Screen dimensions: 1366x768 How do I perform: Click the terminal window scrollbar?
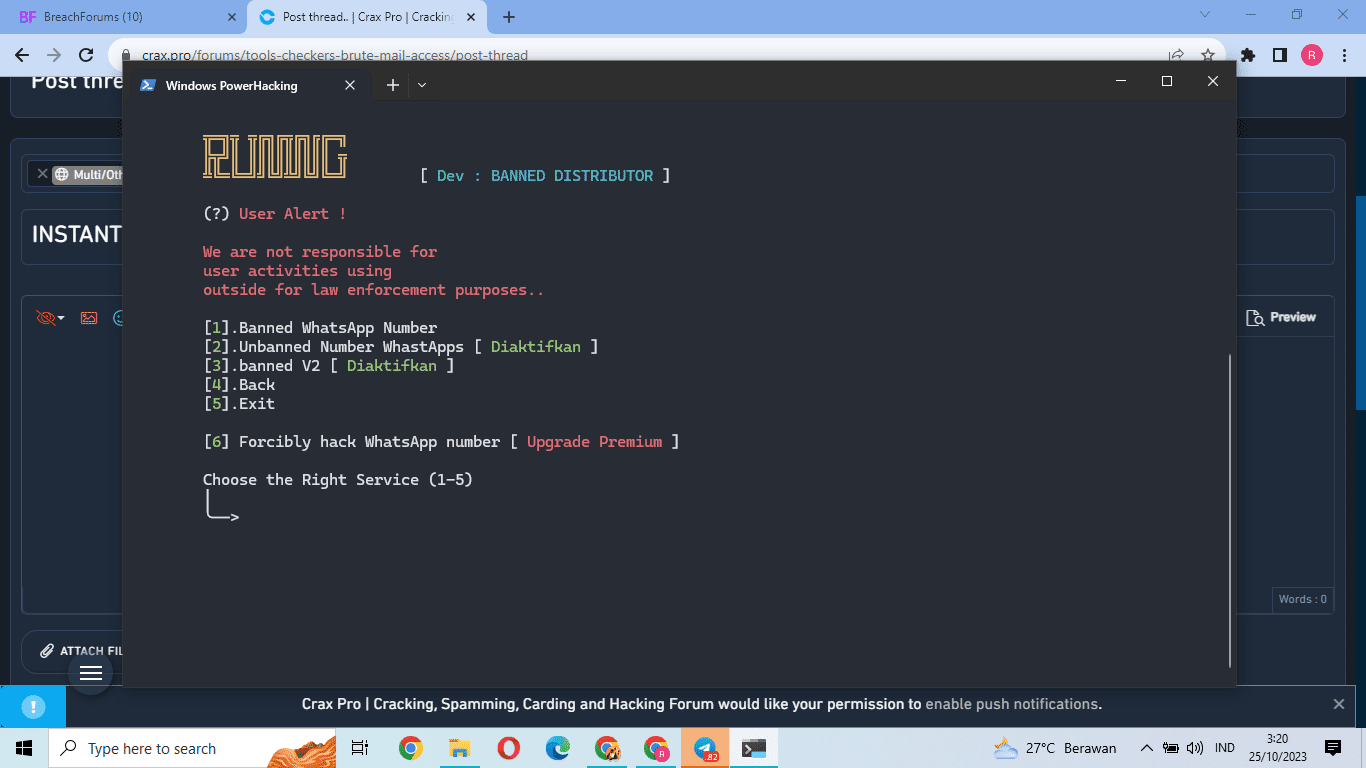[x=1231, y=510]
